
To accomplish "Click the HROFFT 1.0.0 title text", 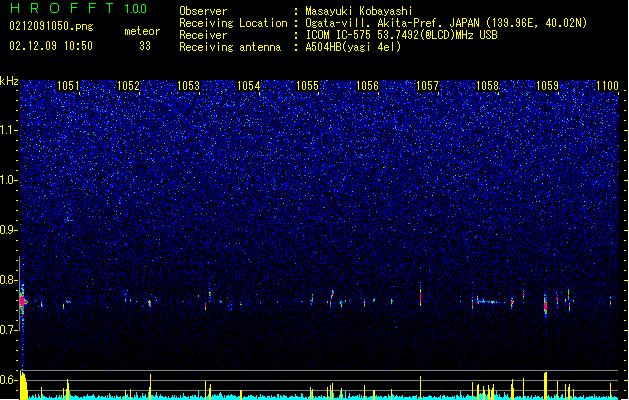I will [78, 8].
